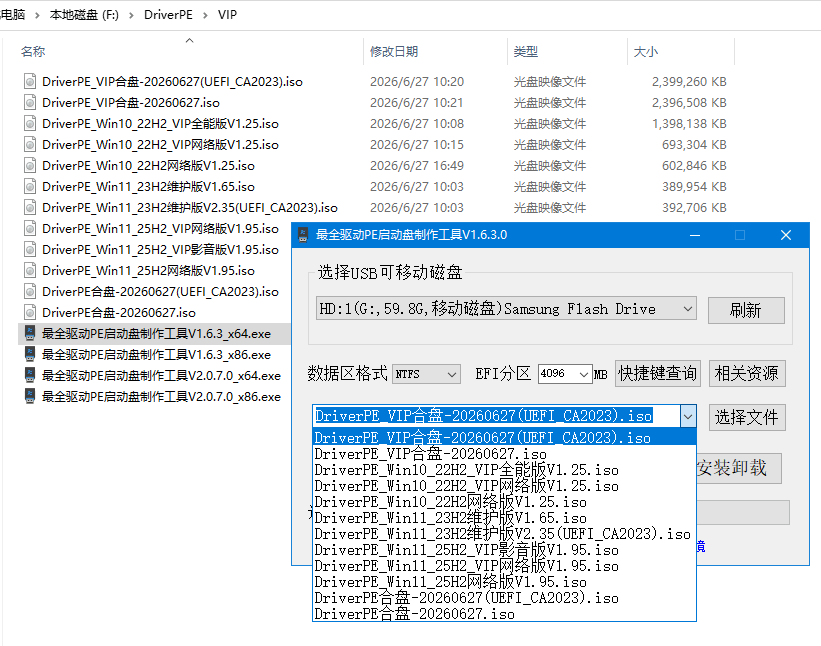Open the 数据区格式 NTFS dropdown
The image size is (821, 646).
[452, 374]
